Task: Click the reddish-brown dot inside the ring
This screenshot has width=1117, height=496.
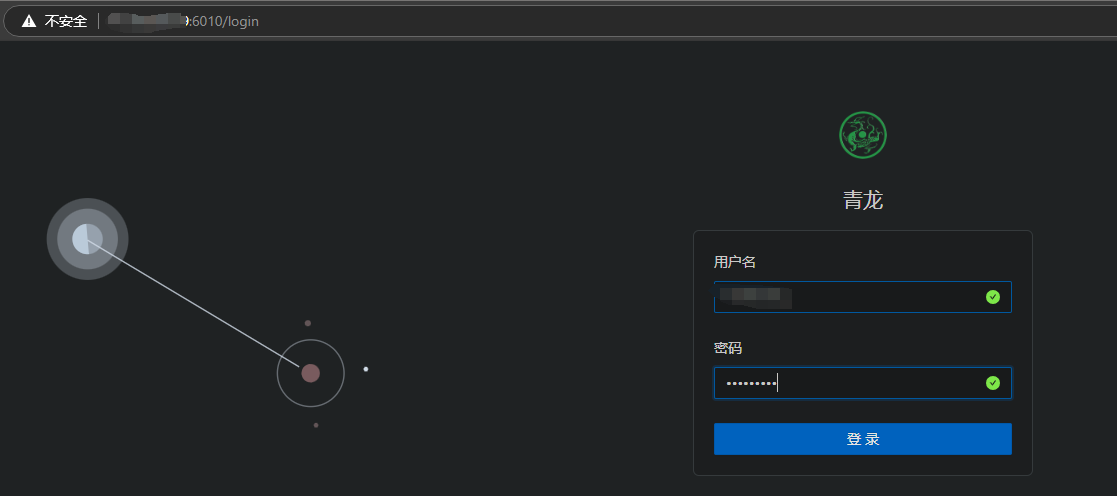Action: coord(310,373)
